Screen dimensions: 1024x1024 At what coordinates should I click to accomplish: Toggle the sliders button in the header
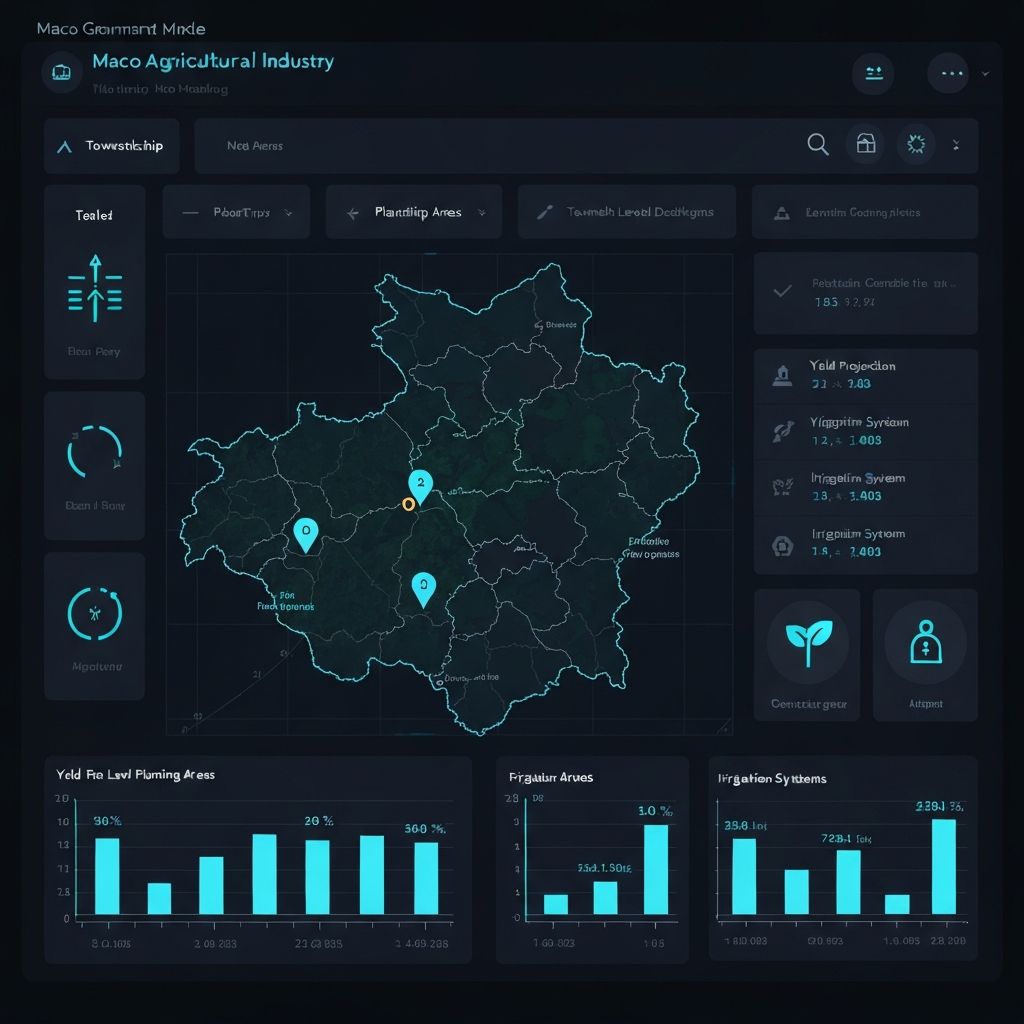[x=873, y=72]
